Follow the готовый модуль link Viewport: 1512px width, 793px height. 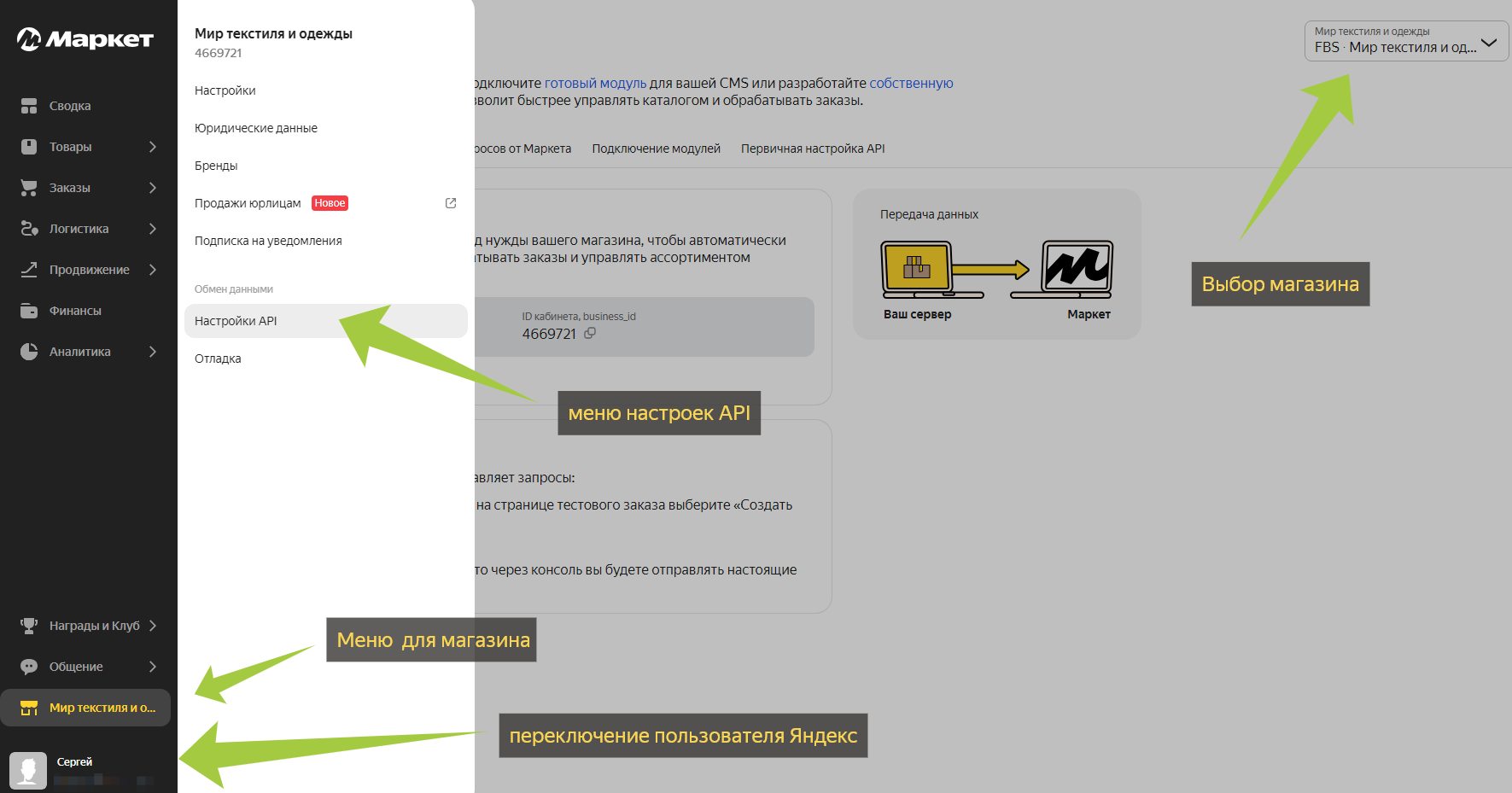tap(596, 83)
